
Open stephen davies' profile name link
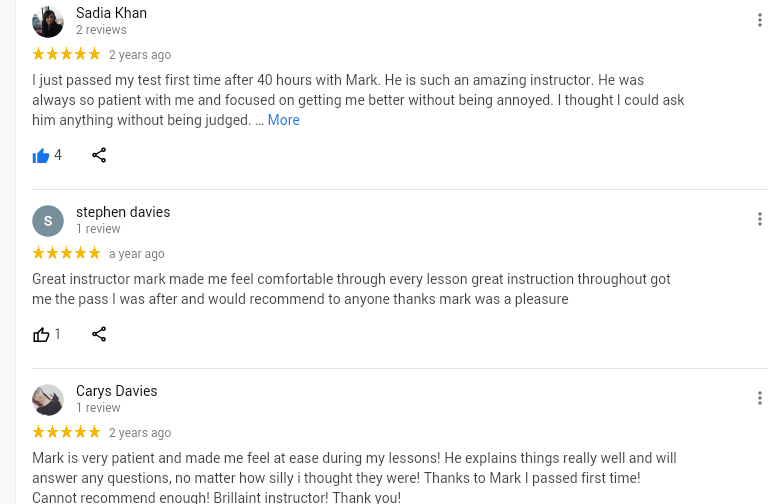click(123, 212)
